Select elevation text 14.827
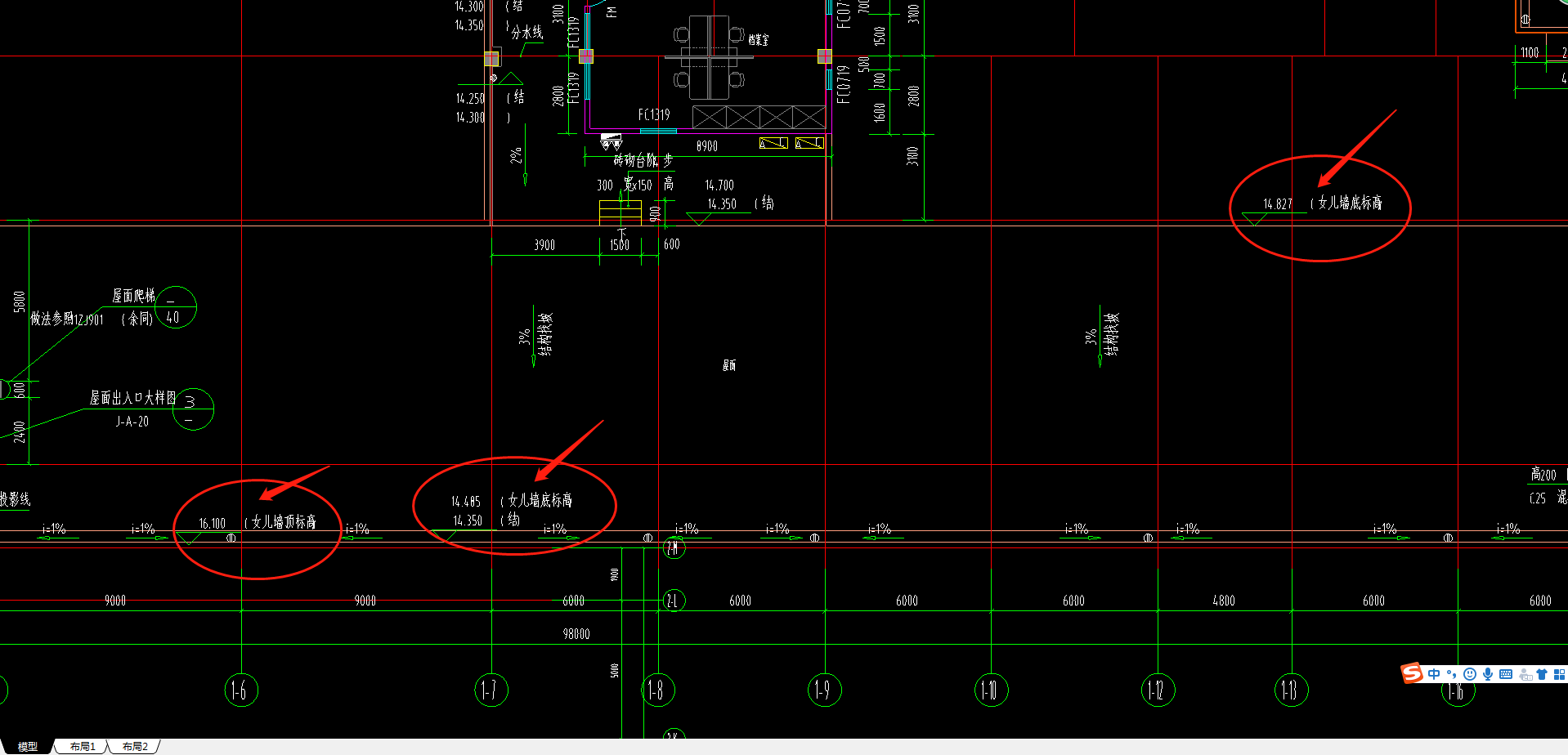 (1278, 204)
